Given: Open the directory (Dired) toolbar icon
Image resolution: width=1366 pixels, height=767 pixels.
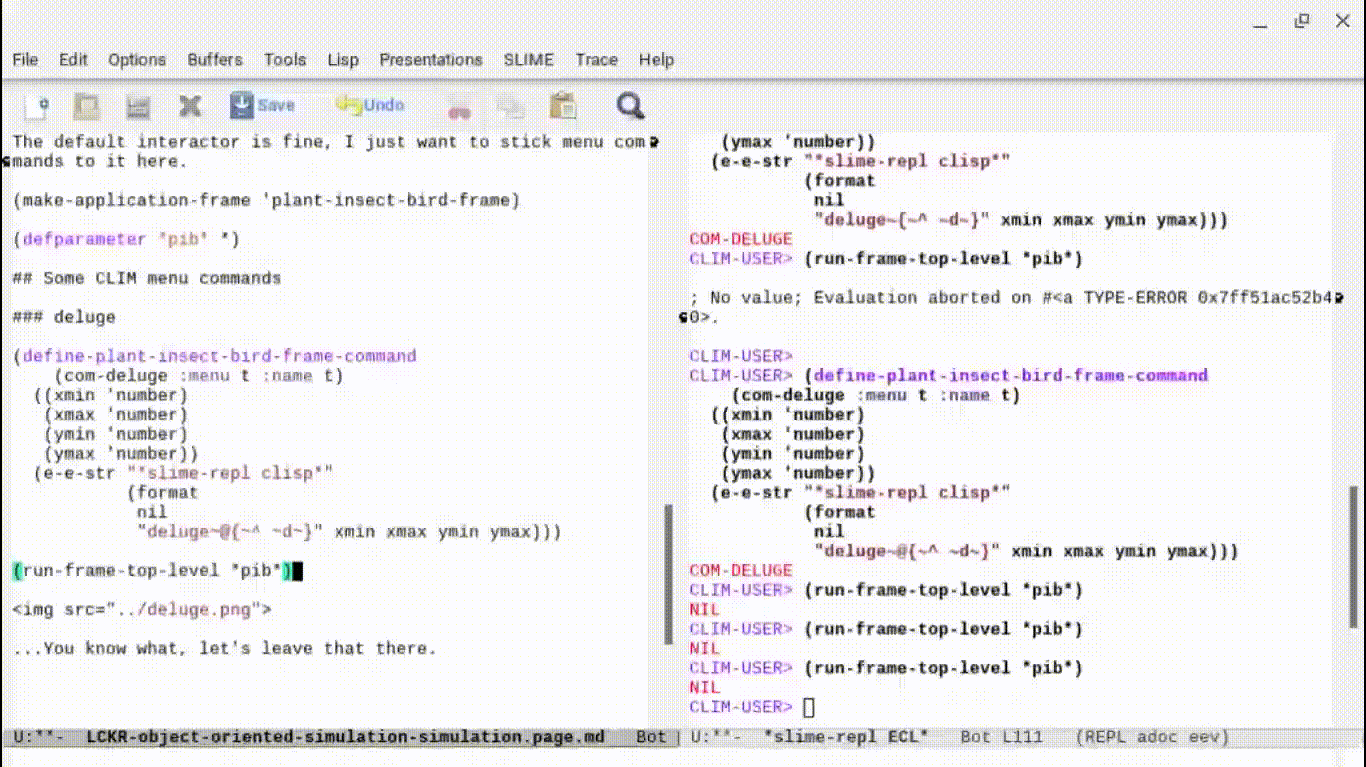Looking at the screenshot, I should 138,106.
